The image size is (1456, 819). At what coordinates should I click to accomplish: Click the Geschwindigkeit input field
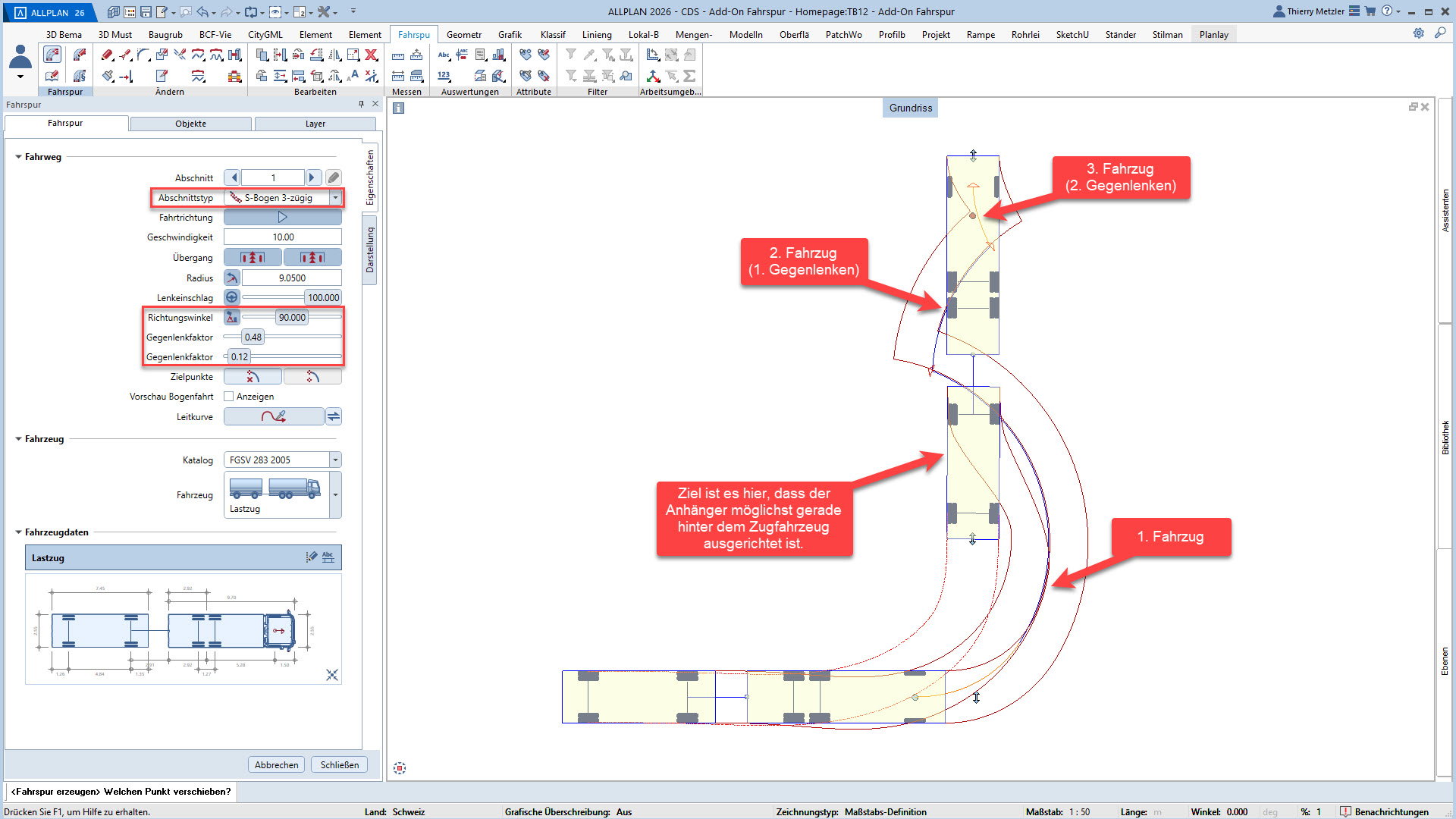click(x=282, y=237)
